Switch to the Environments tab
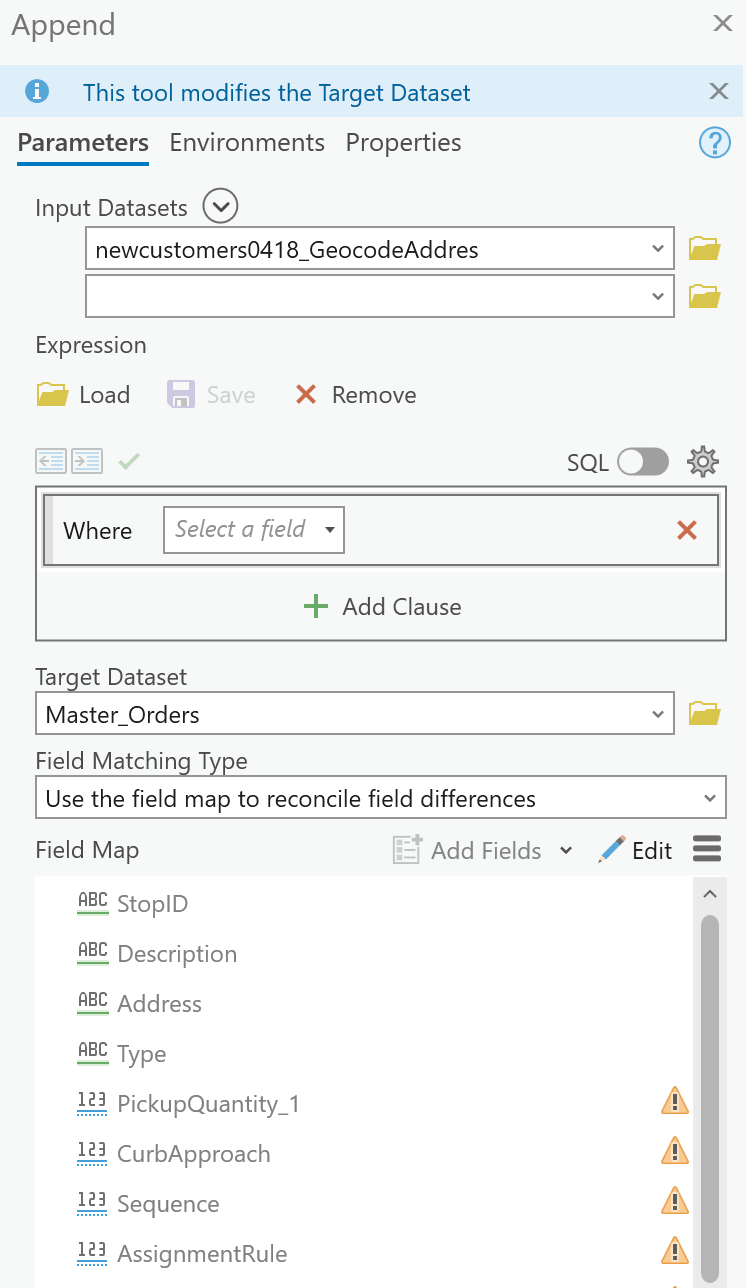Screen dimensions: 746x1288 pyautogui.click(x=247, y=143)
